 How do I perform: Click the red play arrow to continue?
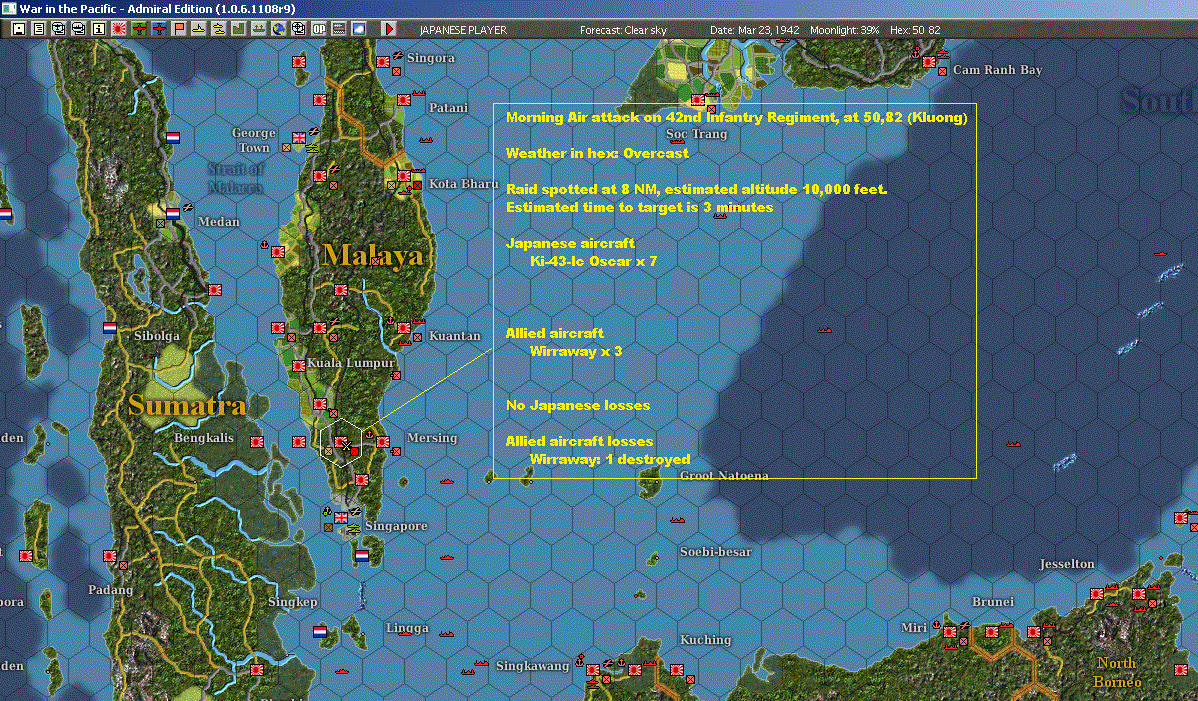pyautogui.click(x=389, y=29)
